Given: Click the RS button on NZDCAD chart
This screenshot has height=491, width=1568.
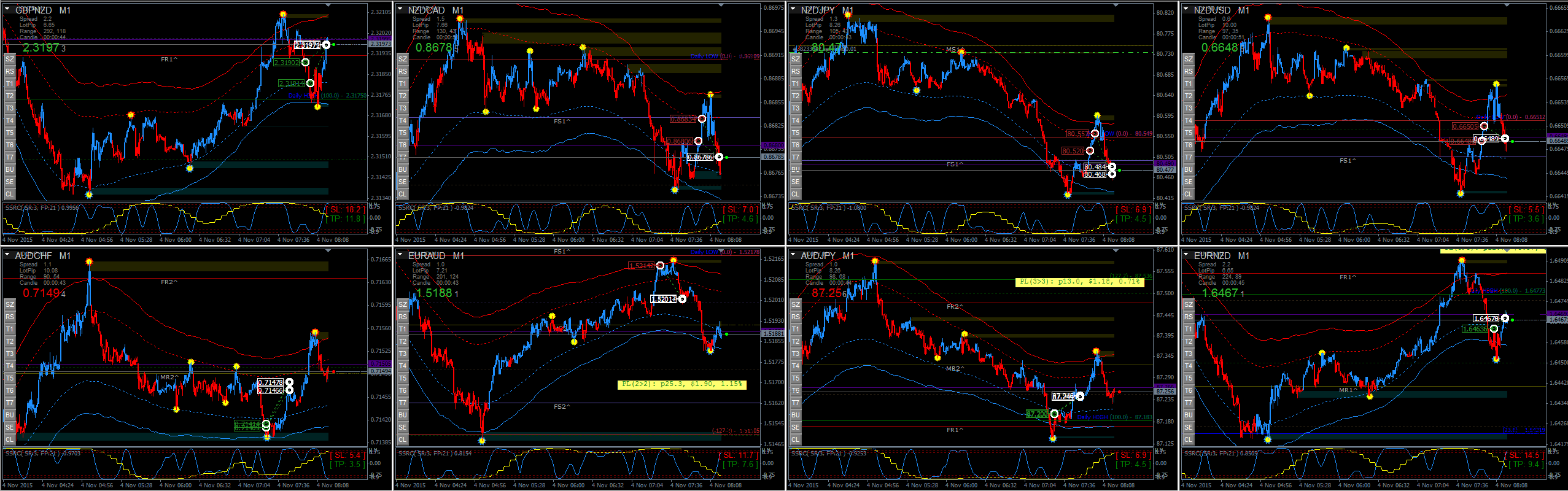Looking at the screenshot, I should (402, 71).
